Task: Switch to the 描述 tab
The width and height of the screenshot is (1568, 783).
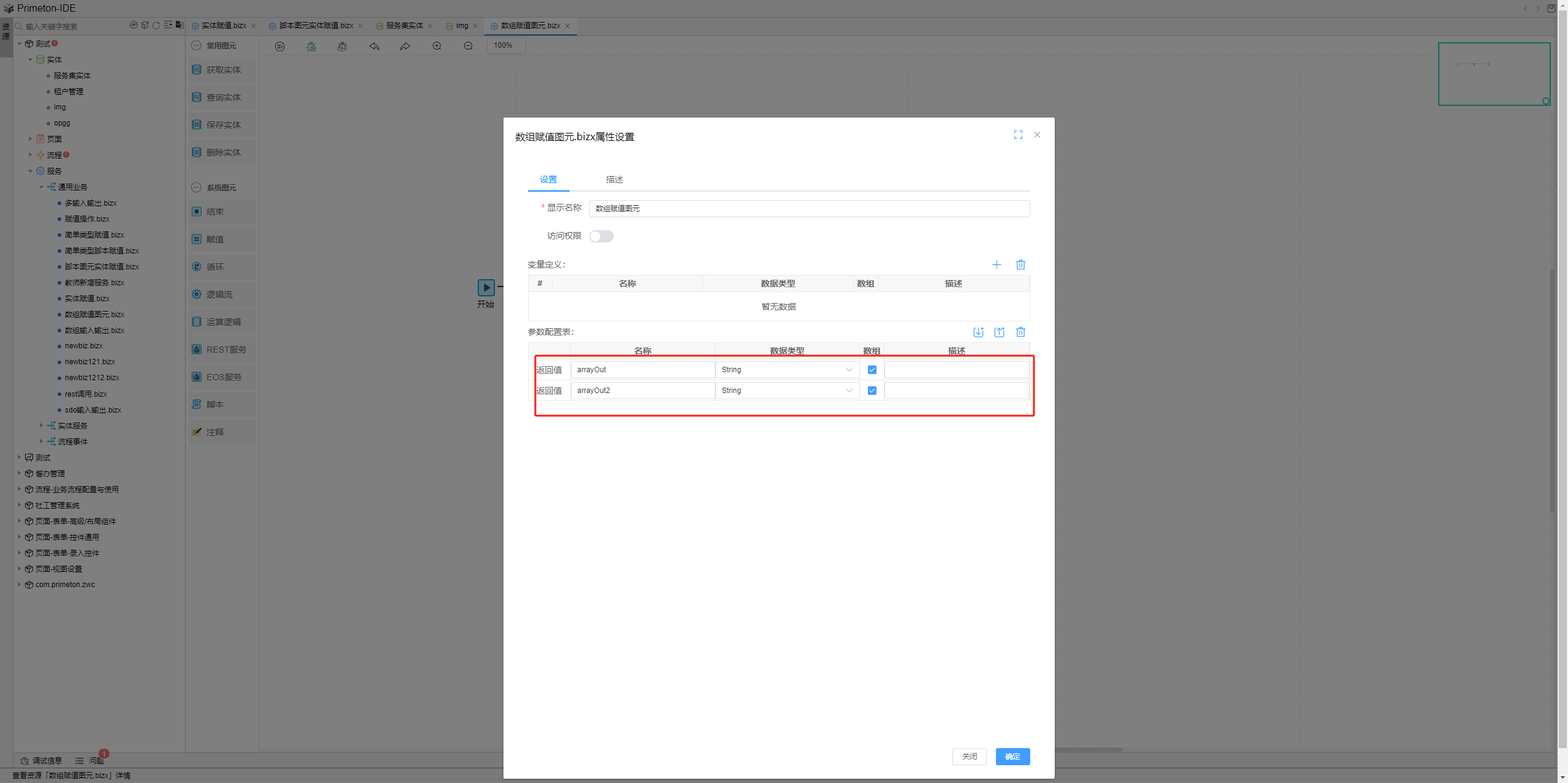Action: (x=614, y=179)
